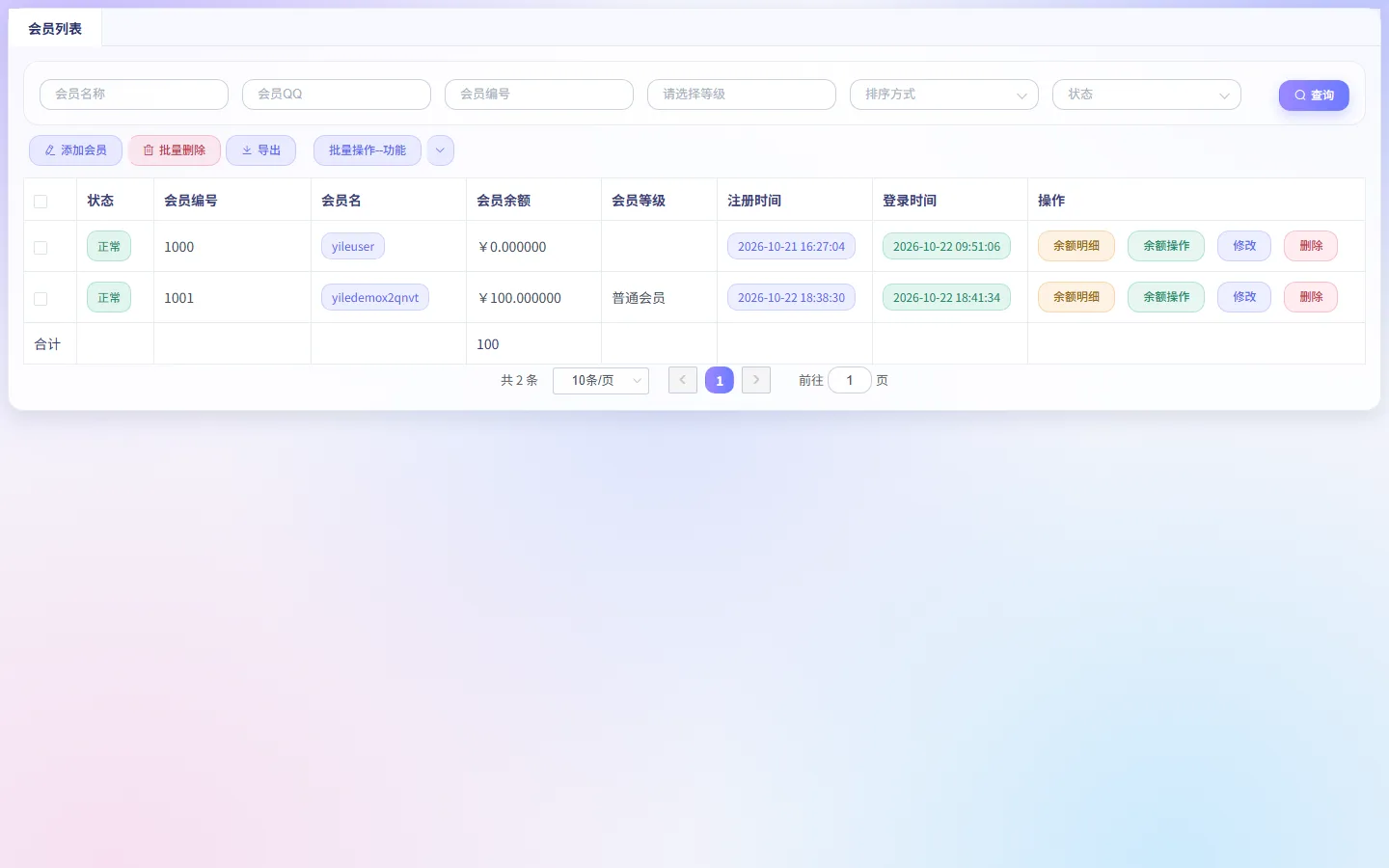Open the 请选择等级 level selector
Image resolution: width=1389 pixels, height=868 pixels.
[x=742, y=95]
